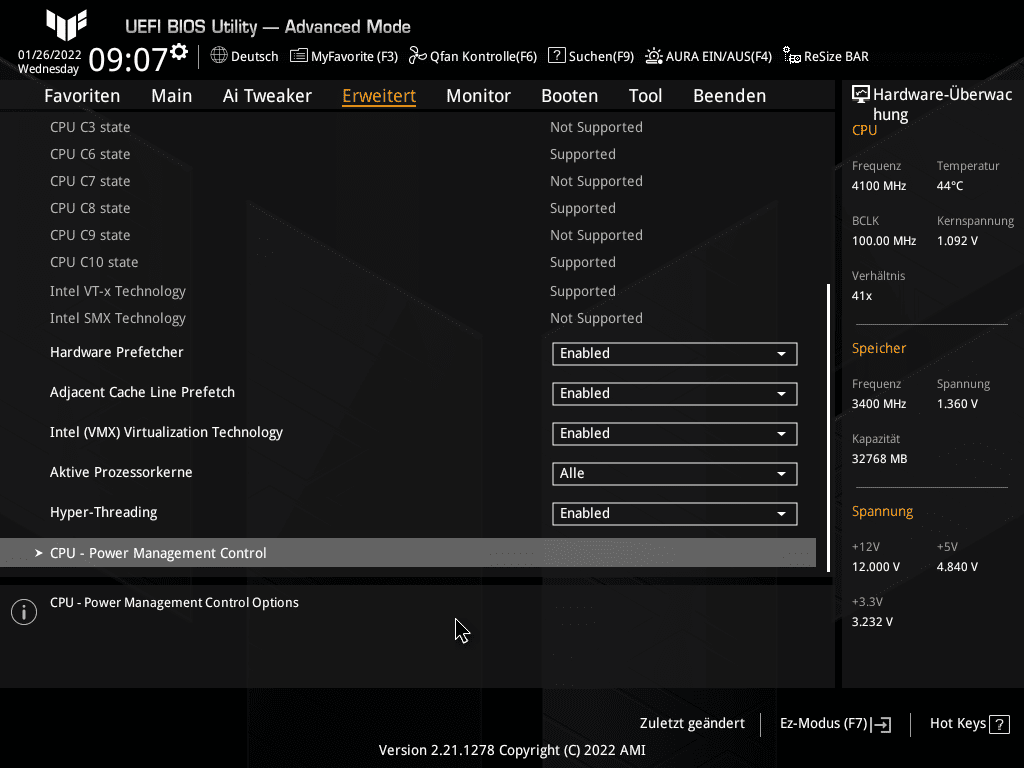Screen dimensions: 1024x768
Task: Click MyFavorite (F3) label
Action: (x=355, y=56)
